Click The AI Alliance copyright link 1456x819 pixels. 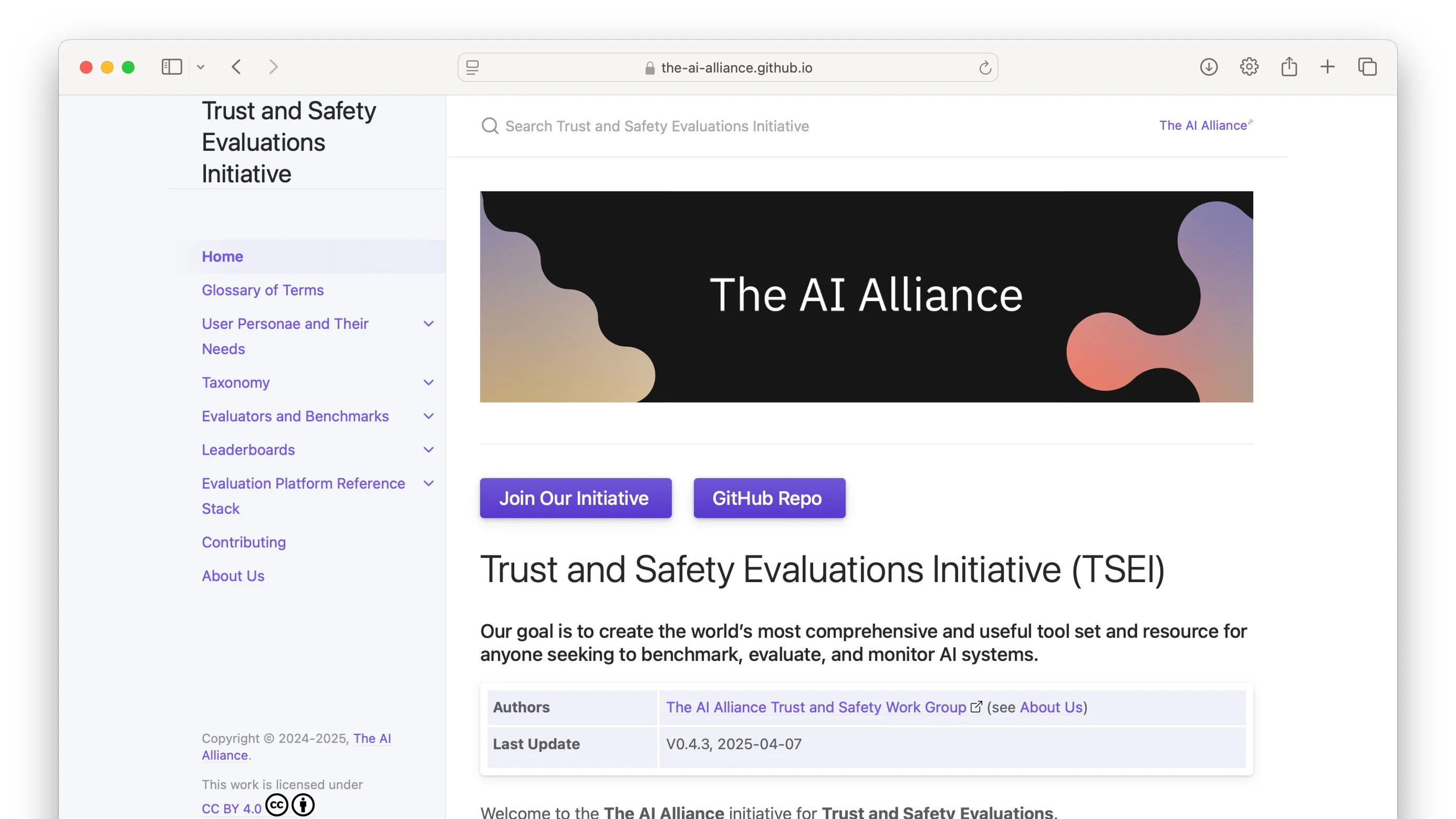click(x=296, y=747)
